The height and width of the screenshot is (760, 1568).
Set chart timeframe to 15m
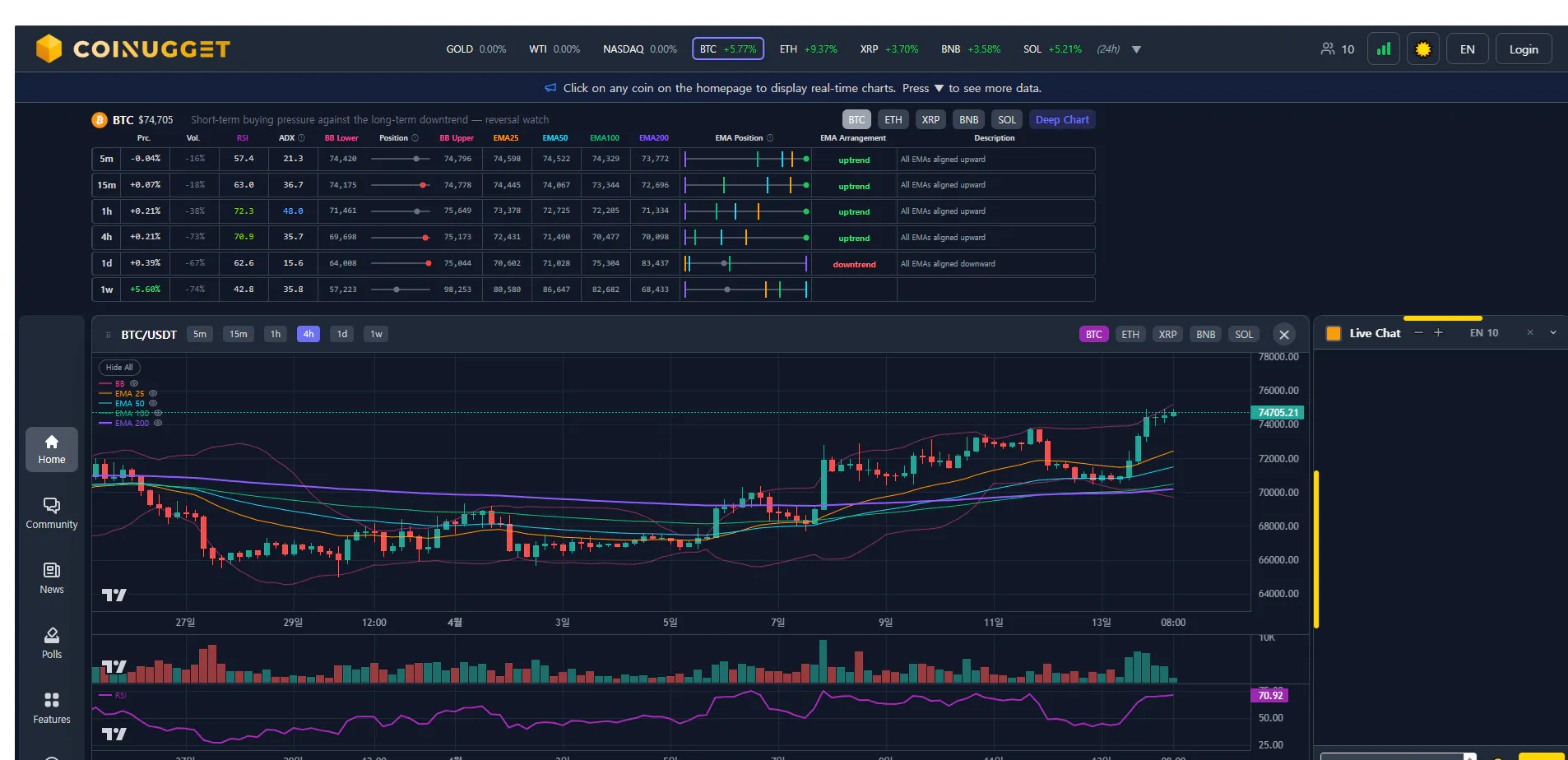[x=239, y=334]
